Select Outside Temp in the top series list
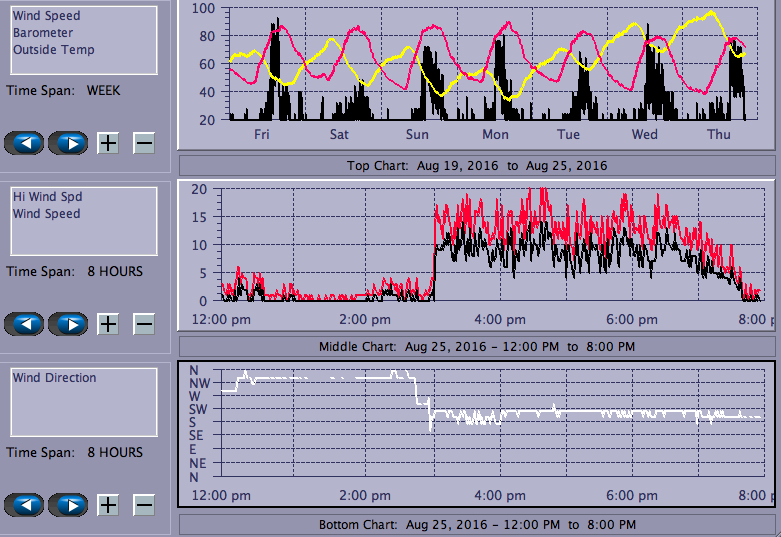Image resolution: width=781 pixels, height=537 pixels. pos(54,50)
